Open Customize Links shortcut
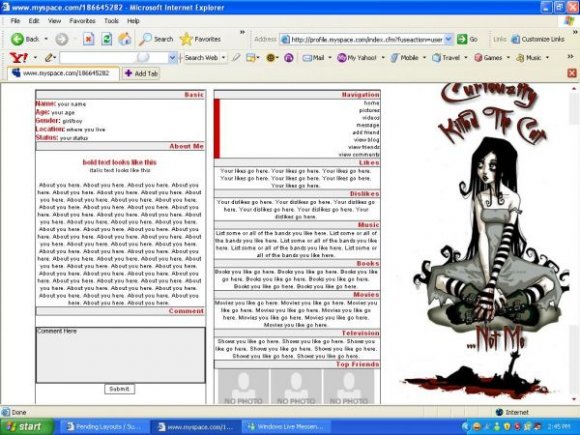Screen dimensions: 580x435 pyautogui.click(x=538, y=39)
